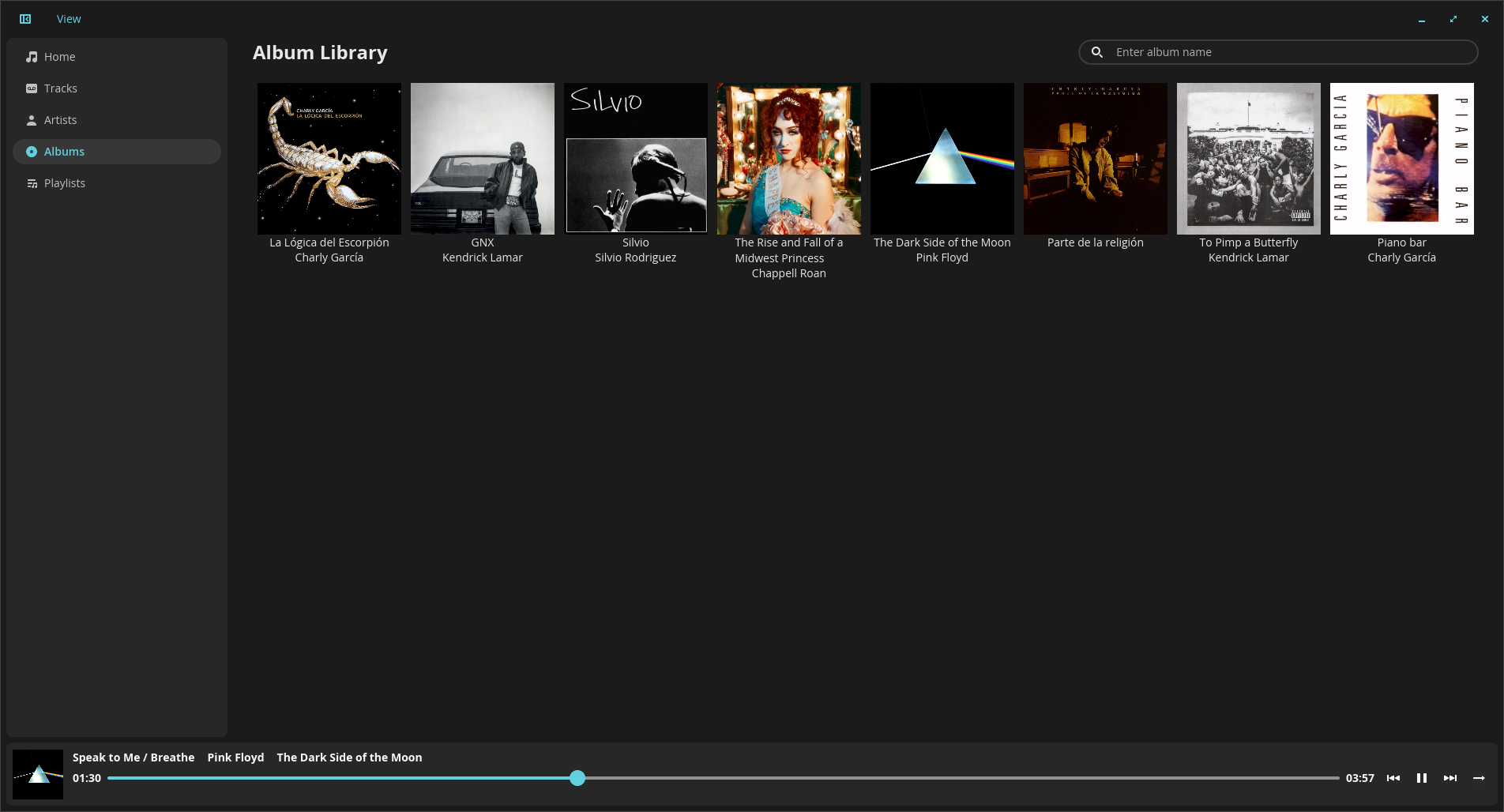Click the 'Piano bar' title text
1504x812 pixels.
(x=1402, y=242)
